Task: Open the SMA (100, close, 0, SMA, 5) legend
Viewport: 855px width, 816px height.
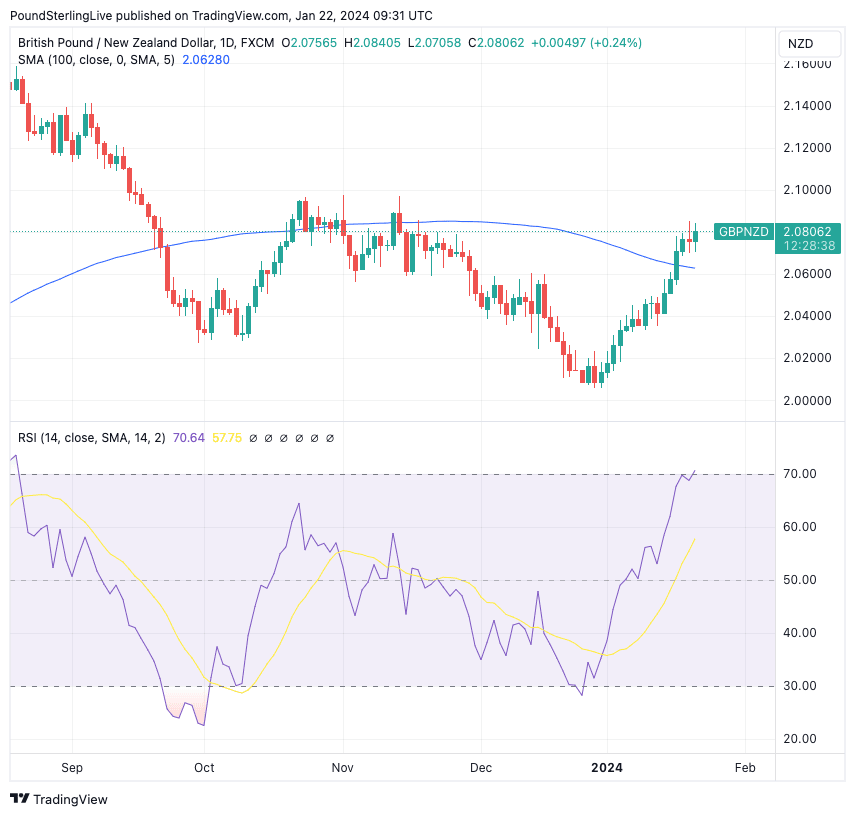Action: coord(96,60)
